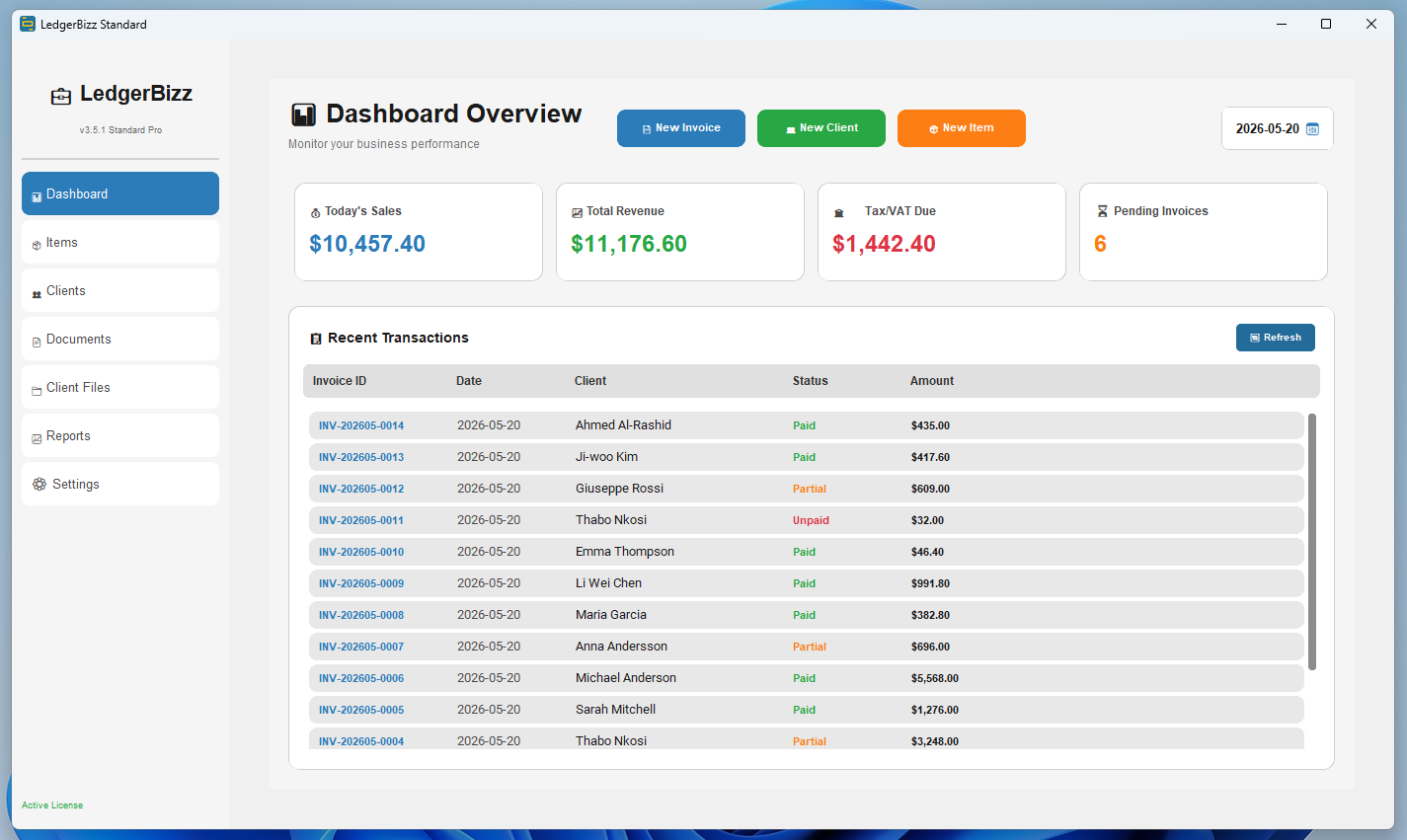Viewport: 1407px width, 840px height.
Task: Click the Unpaid status for INV-202605-0011
Action: [811, 521]
